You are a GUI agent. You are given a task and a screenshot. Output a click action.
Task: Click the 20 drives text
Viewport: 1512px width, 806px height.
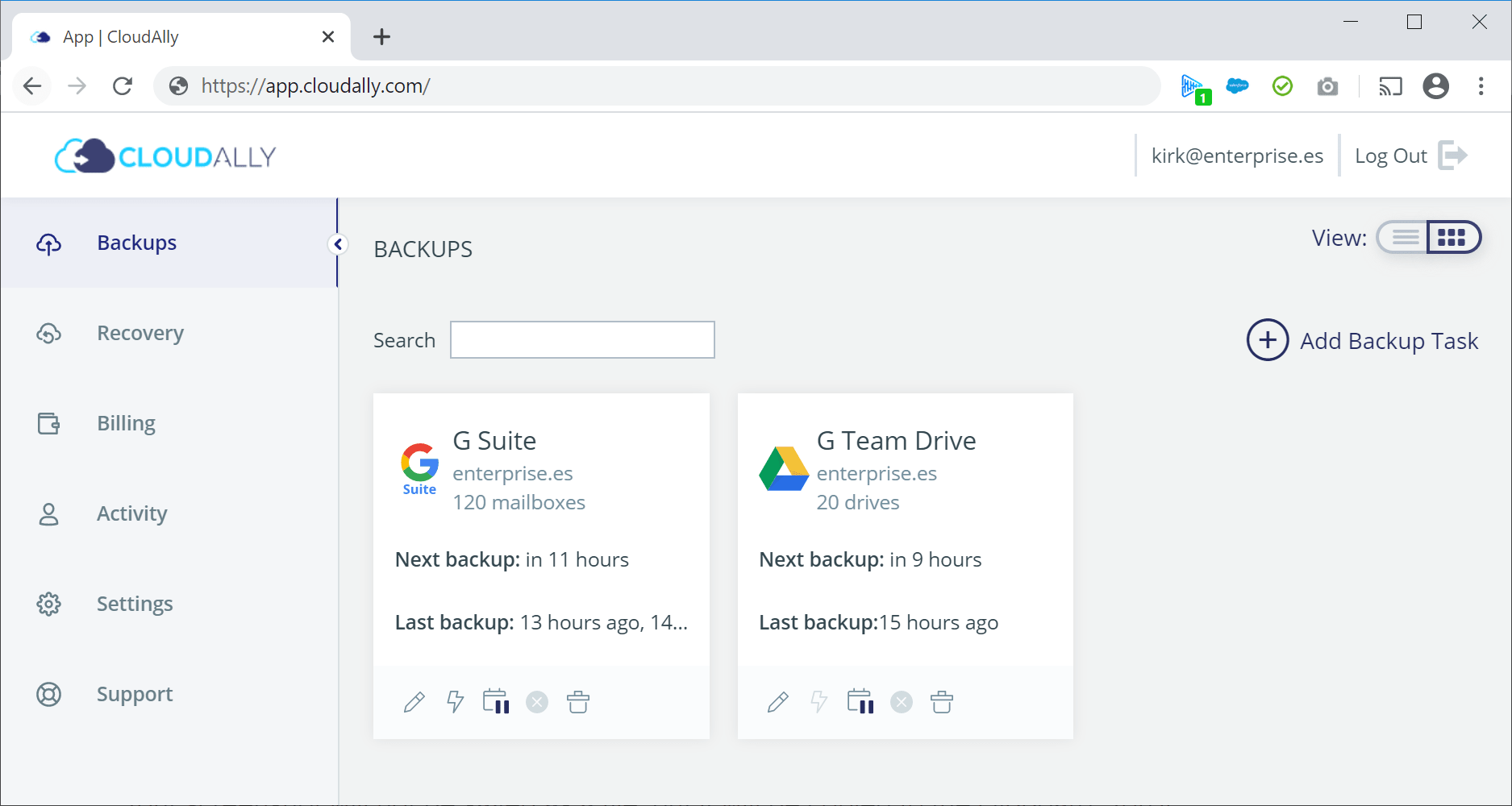click(858, 502)
